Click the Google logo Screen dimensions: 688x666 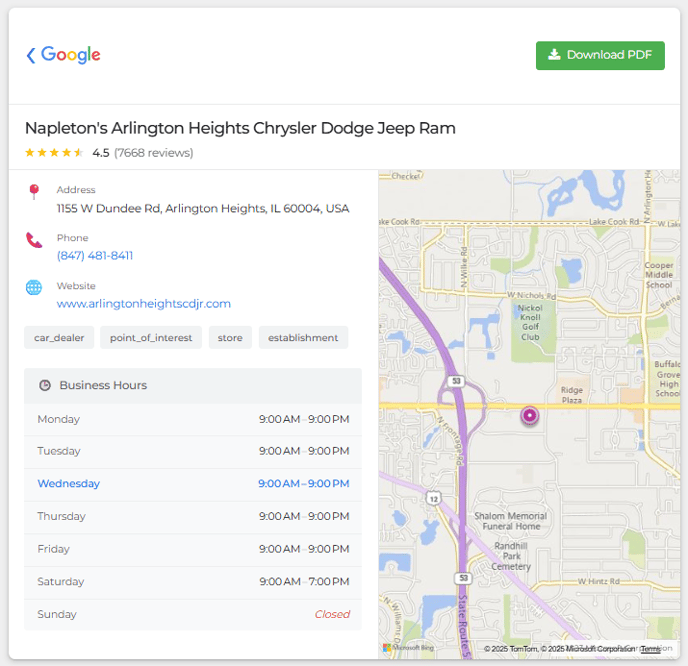71,55
